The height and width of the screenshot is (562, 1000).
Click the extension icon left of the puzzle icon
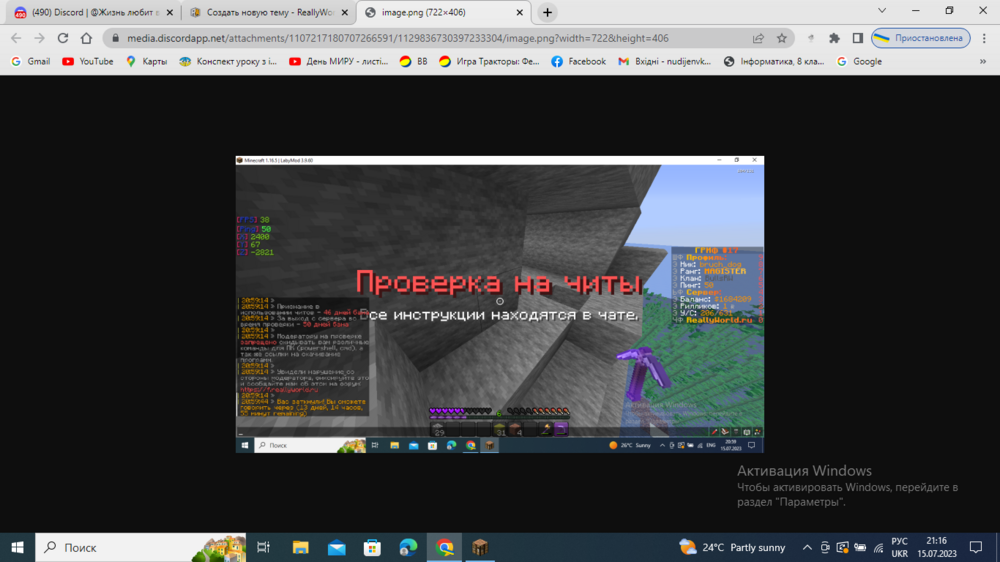pyautogui.click(x=811, y=38)
